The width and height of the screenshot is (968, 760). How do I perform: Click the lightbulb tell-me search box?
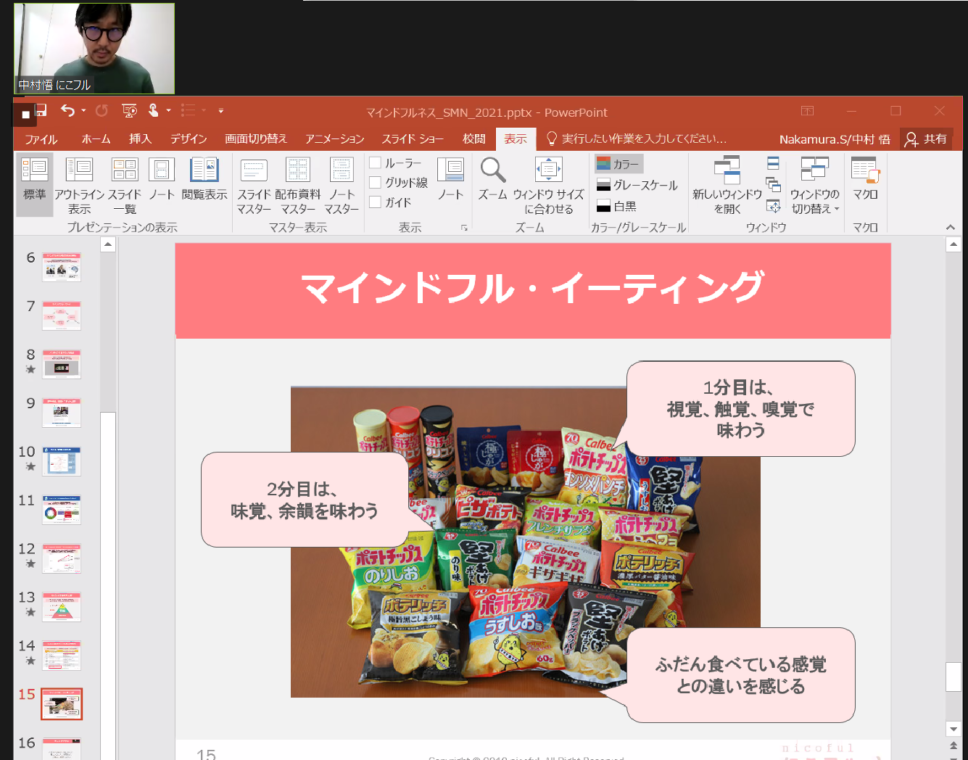point(637,139)
